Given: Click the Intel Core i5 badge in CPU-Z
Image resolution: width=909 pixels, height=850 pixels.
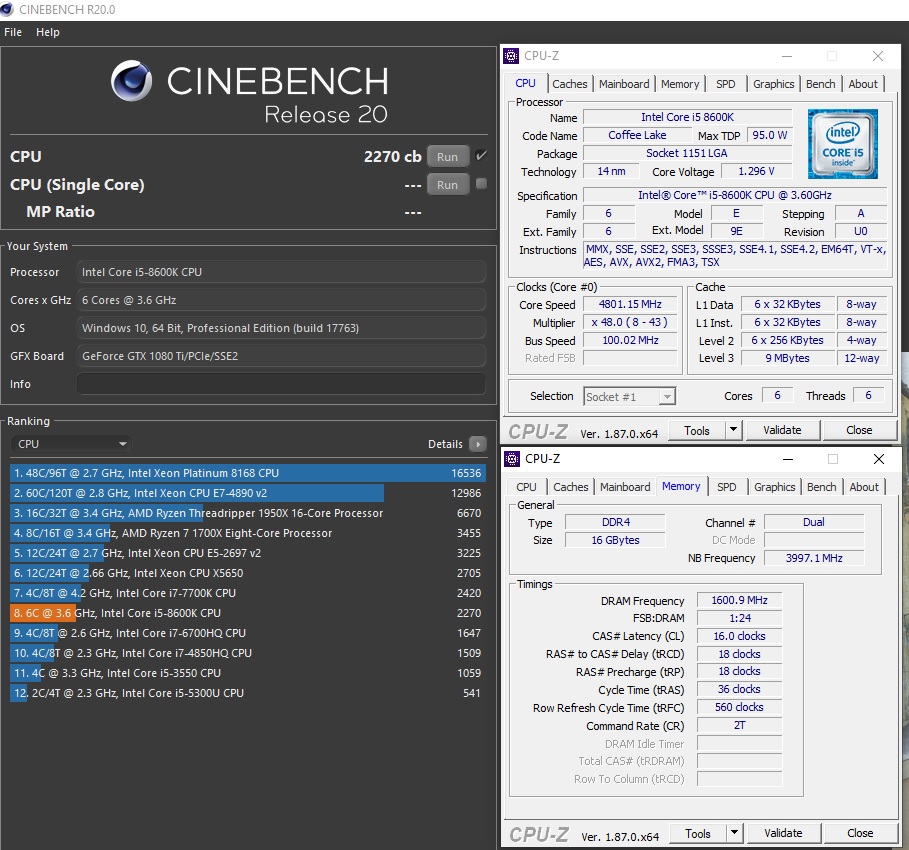Looking at the screenshot, I should coord(842,143).
